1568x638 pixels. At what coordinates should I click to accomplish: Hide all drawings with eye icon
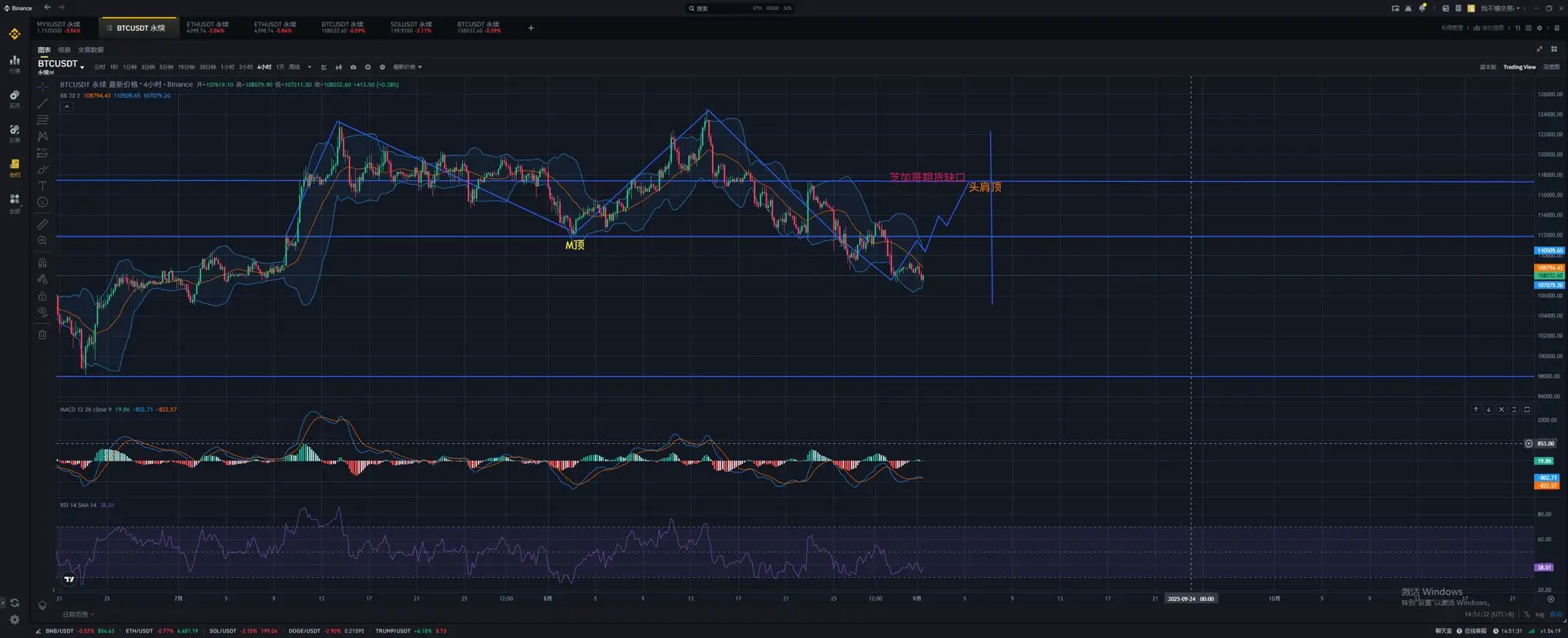click(x=42, y=312)
